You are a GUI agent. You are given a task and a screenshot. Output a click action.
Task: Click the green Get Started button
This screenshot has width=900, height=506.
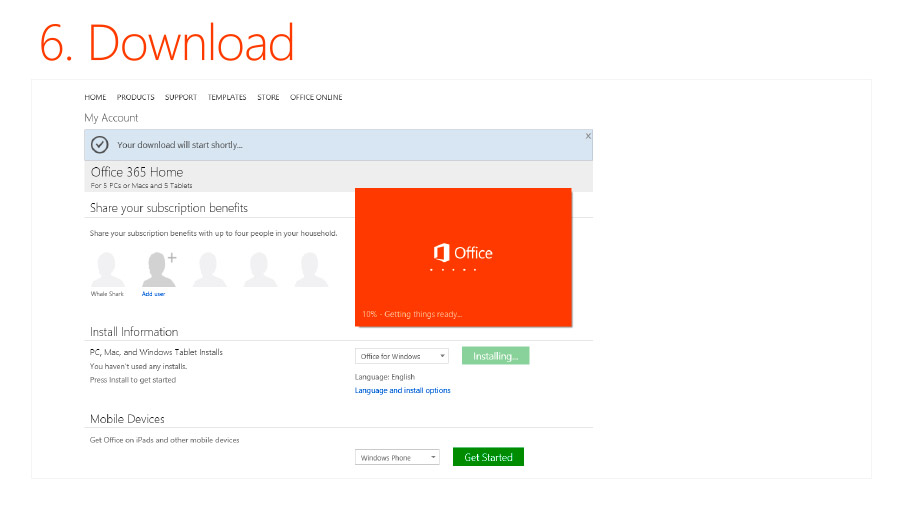[488, 457]
